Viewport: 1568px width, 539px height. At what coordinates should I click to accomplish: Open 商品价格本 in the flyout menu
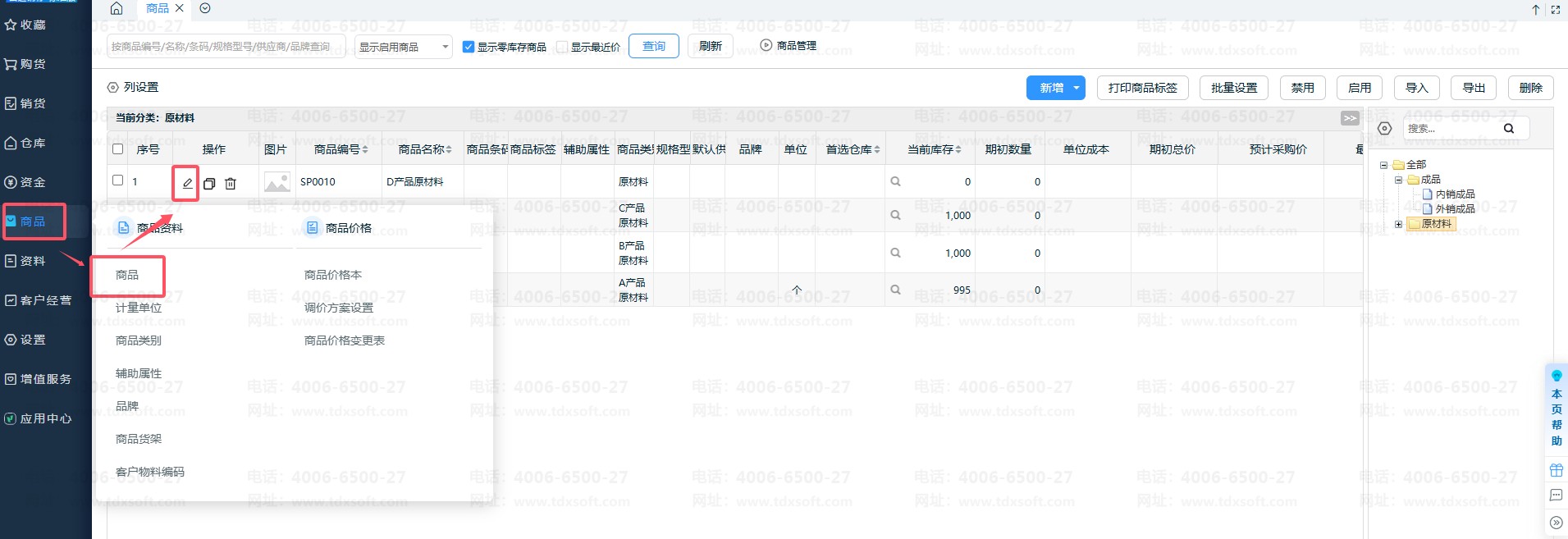point(332,275)
